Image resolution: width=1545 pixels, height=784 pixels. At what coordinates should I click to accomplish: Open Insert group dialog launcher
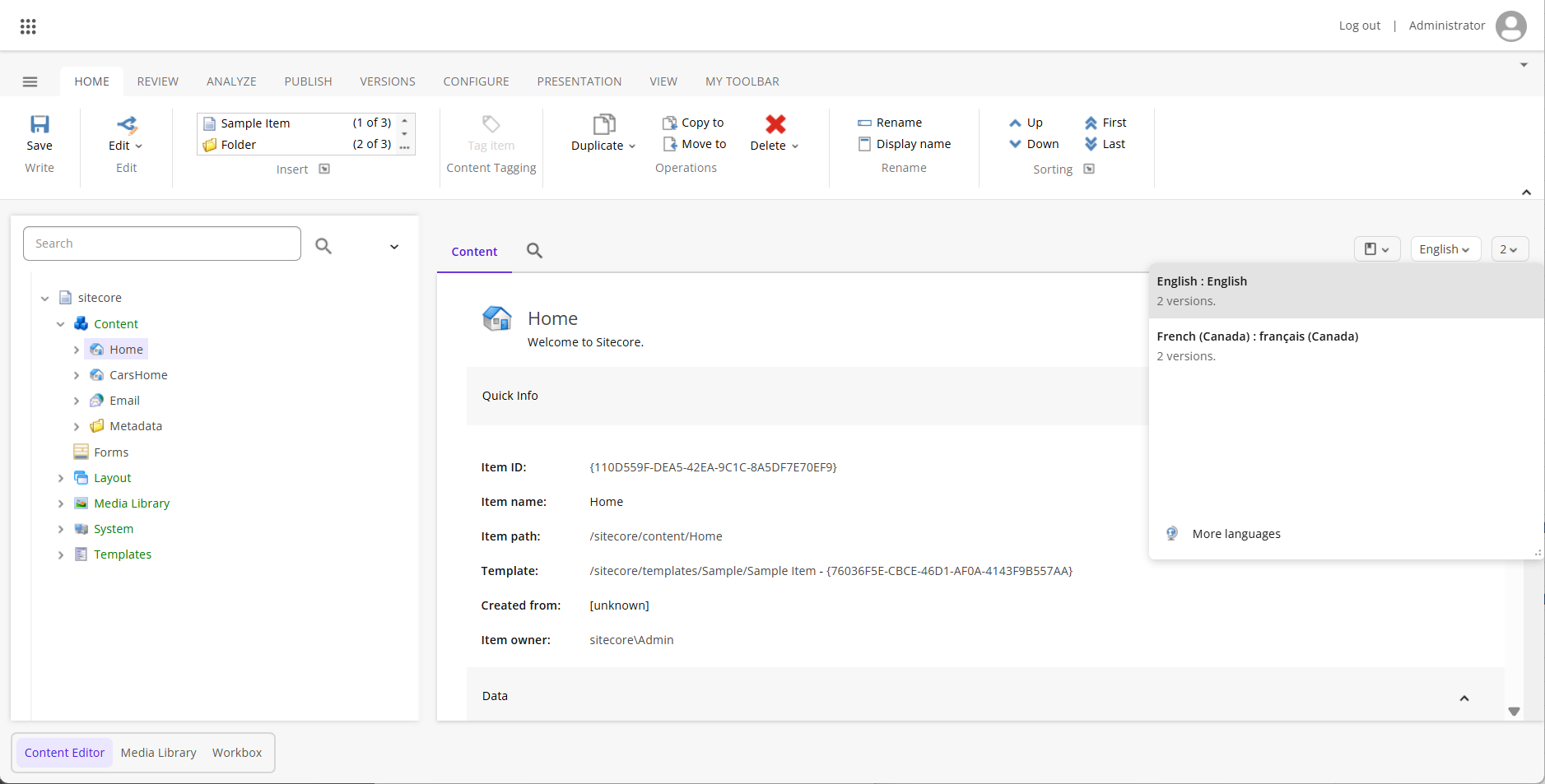(324, 169)
